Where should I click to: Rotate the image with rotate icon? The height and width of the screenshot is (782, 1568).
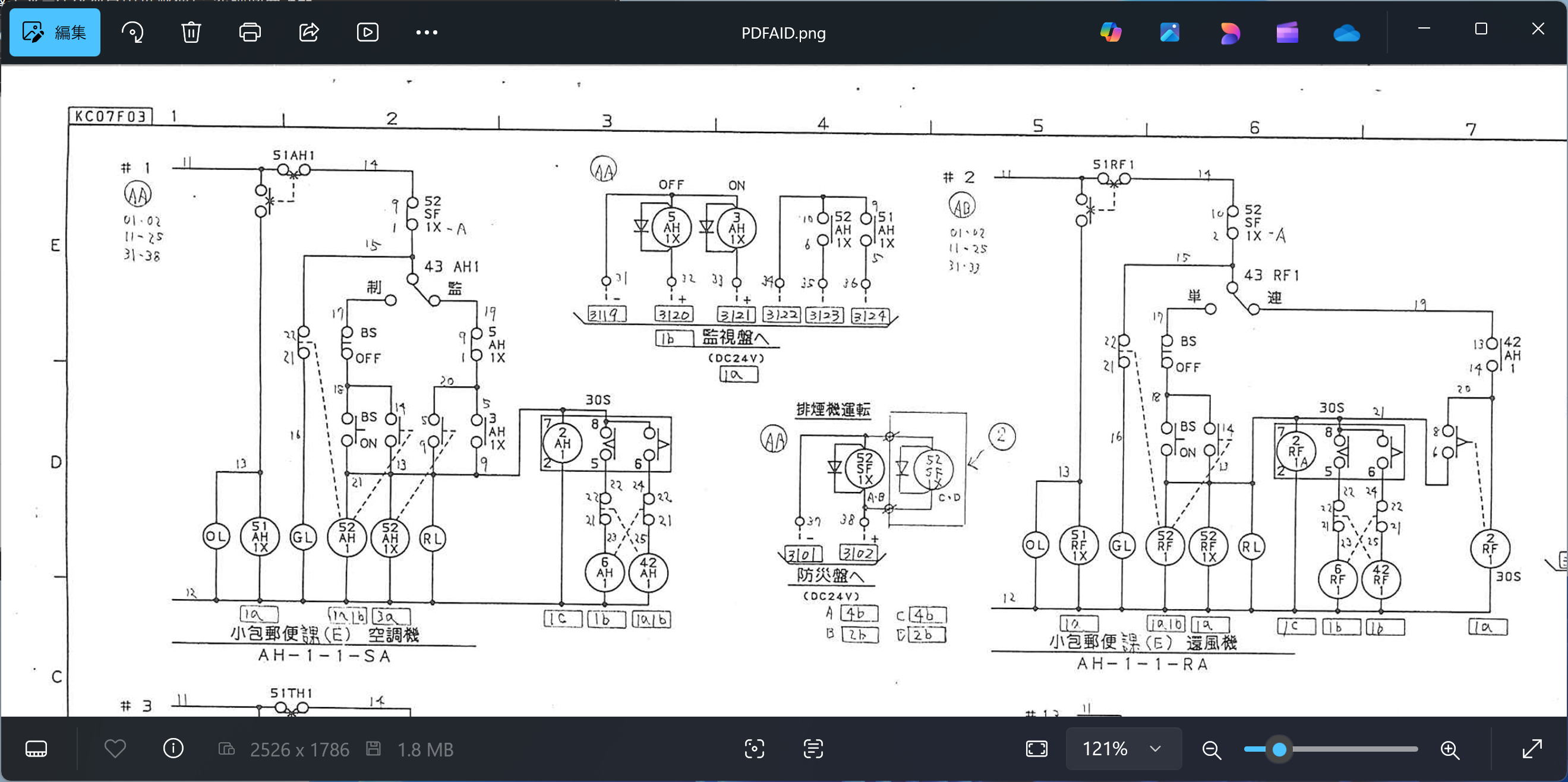[132, 32]
